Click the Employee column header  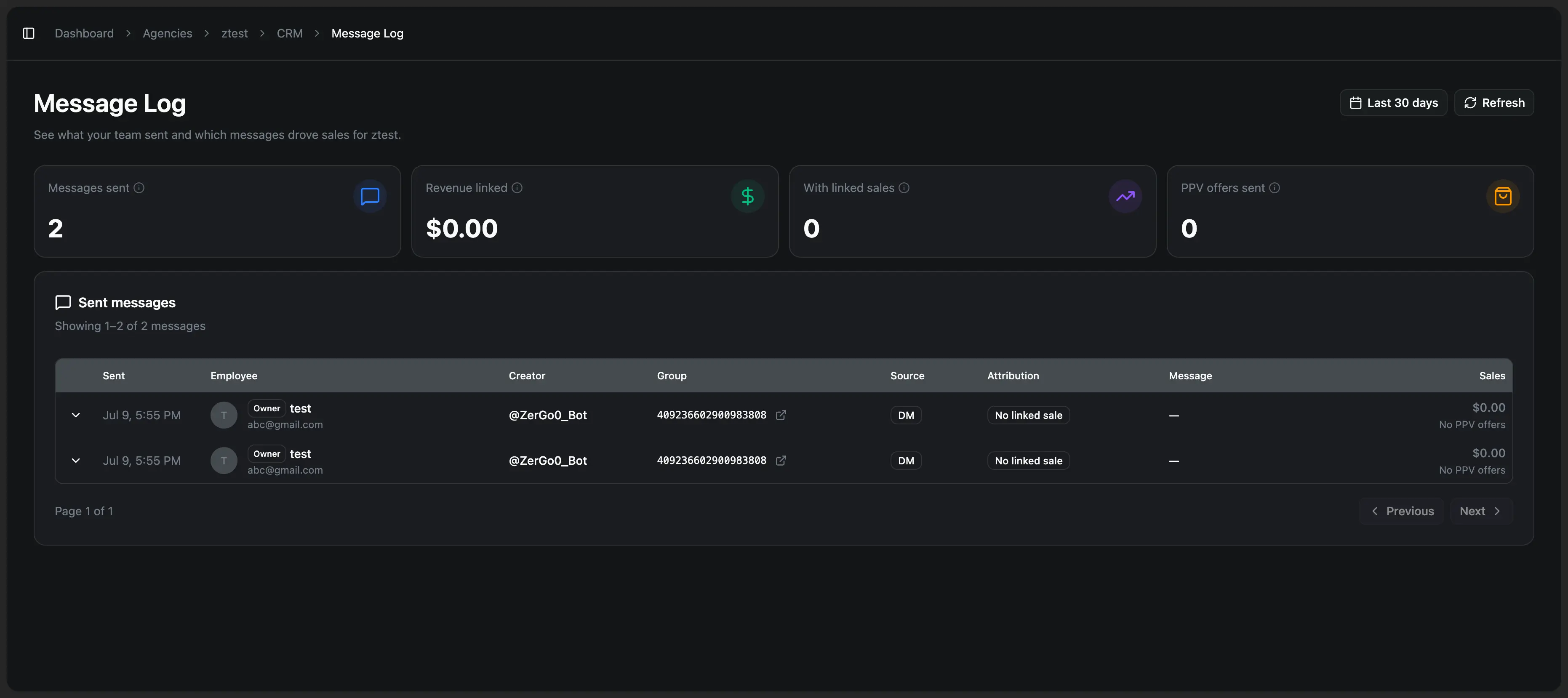tap(234, 376)
